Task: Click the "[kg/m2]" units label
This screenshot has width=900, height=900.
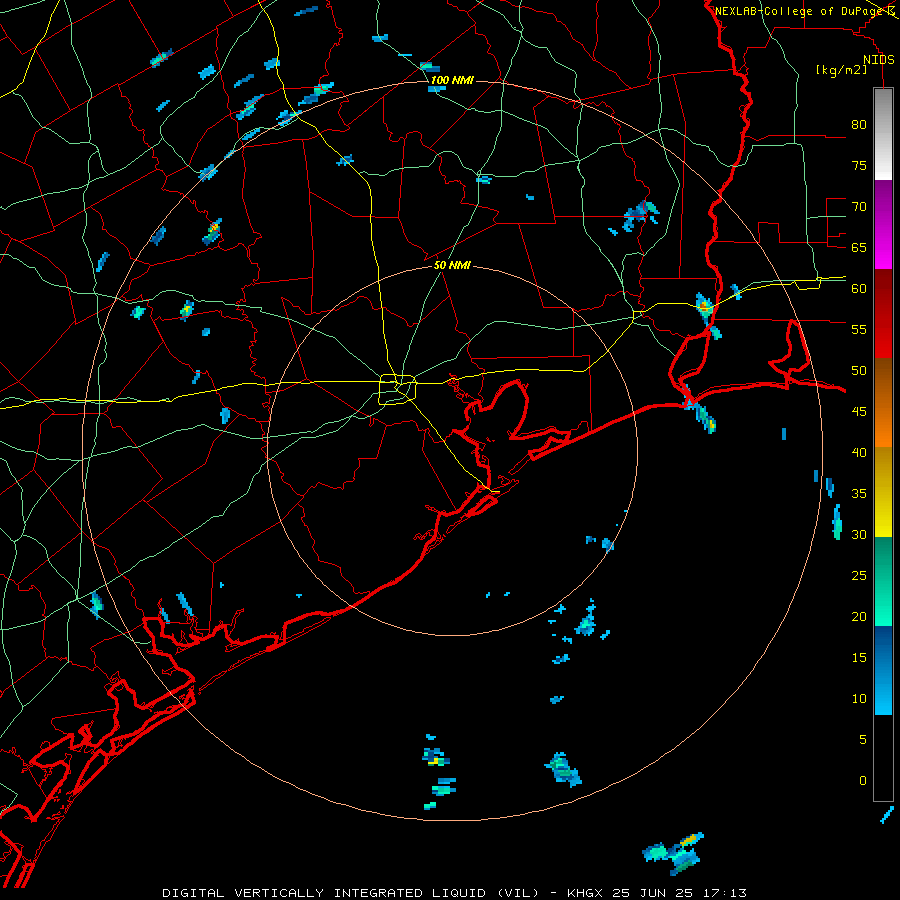Action: pos(841,70)
